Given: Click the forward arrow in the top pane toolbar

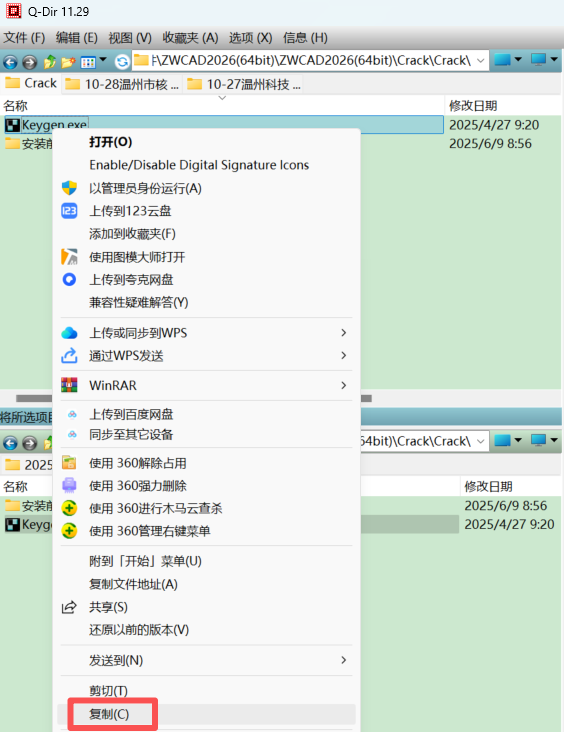Looking at the screenshot, I should 29,61.
